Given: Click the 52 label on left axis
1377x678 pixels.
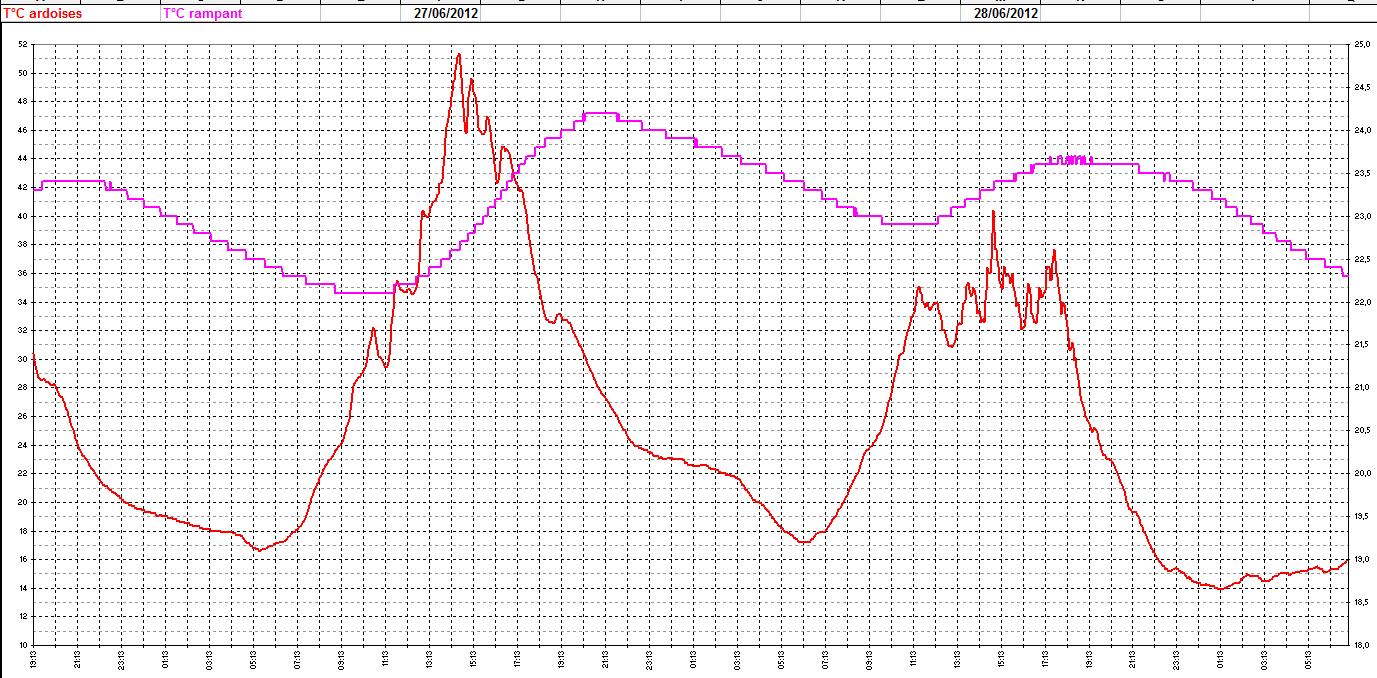Looking at the screenshot, I should (x=22, y=45).
